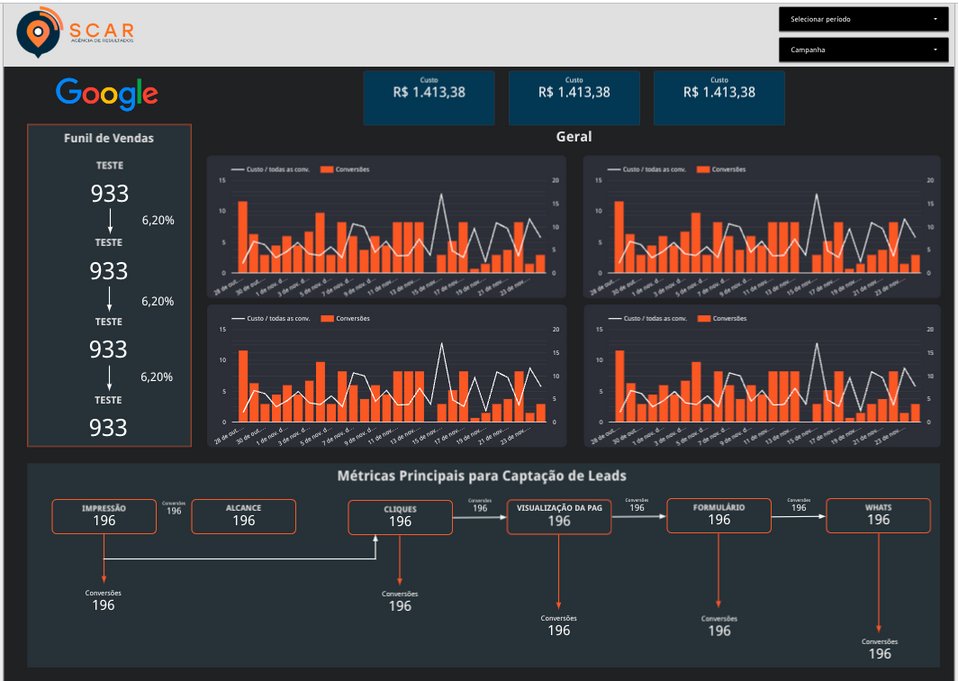The image size is (958, 681).
Task: Click the Conversões 196 value below IMPRESSÃO
Action: 103,601
